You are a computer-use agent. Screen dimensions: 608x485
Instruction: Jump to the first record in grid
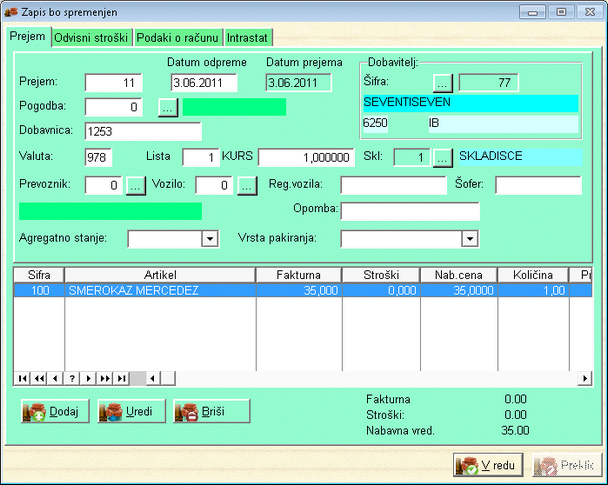[x=24, y=378]
